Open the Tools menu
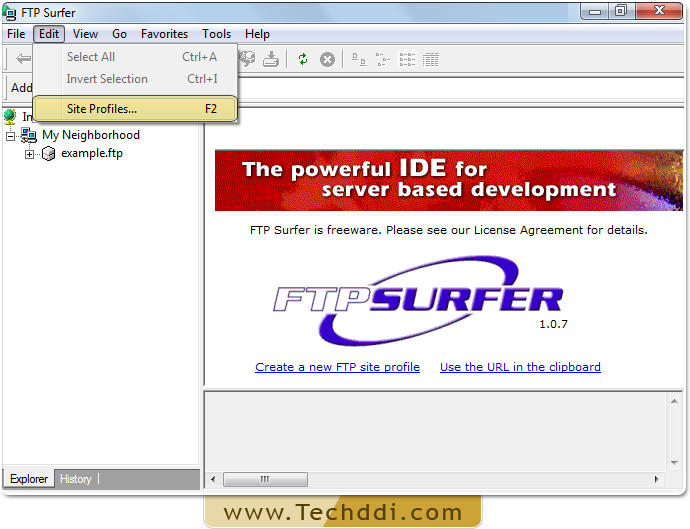 pyautogui.click(x=217, y=34)
